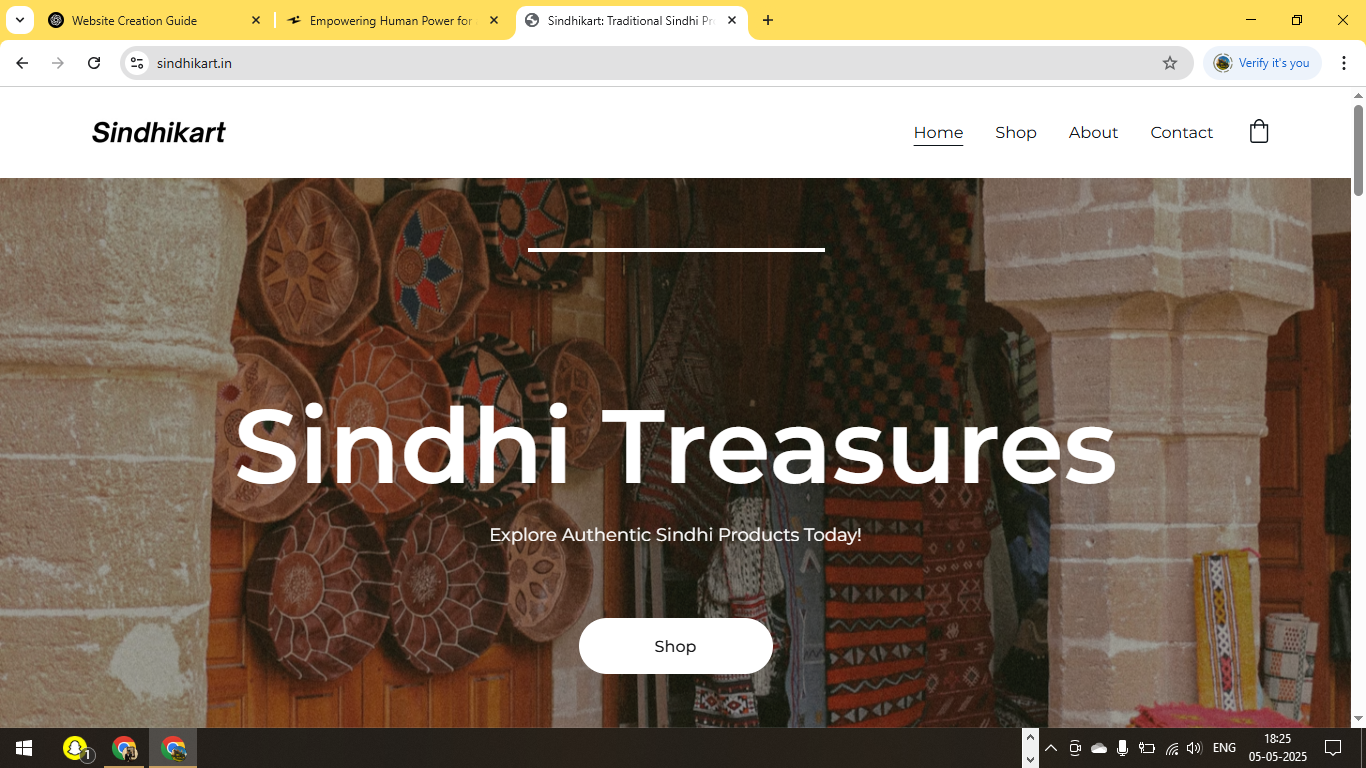The width and height of the screenshot is (1366, 768).
Task: Open a new browser tab
Action: (768, 20)
